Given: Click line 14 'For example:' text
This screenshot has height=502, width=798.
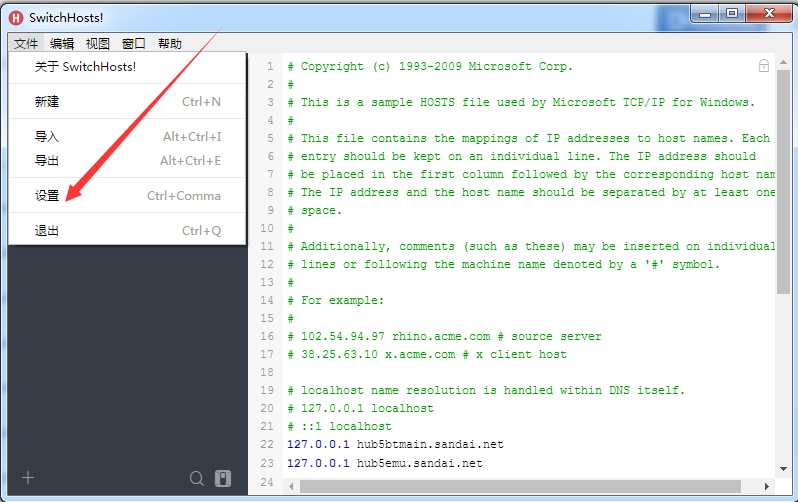Looking at the screenshot, I should pos(335,300).
